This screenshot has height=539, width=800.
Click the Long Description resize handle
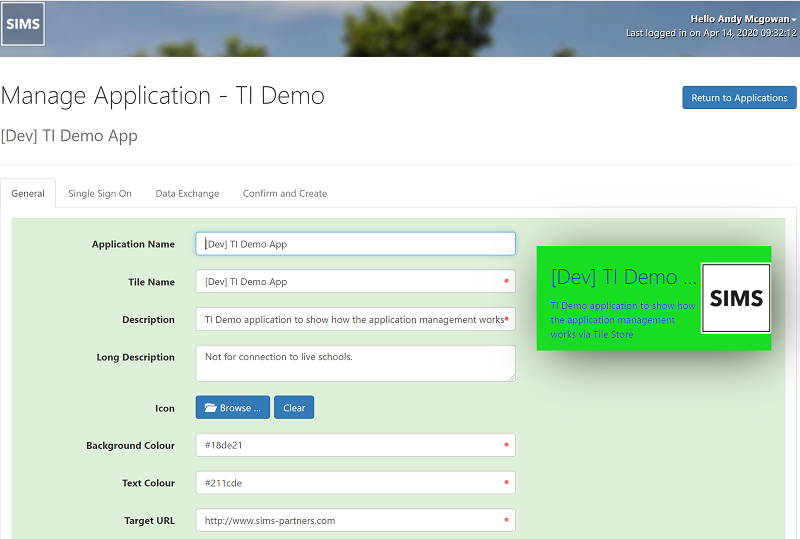511,377
